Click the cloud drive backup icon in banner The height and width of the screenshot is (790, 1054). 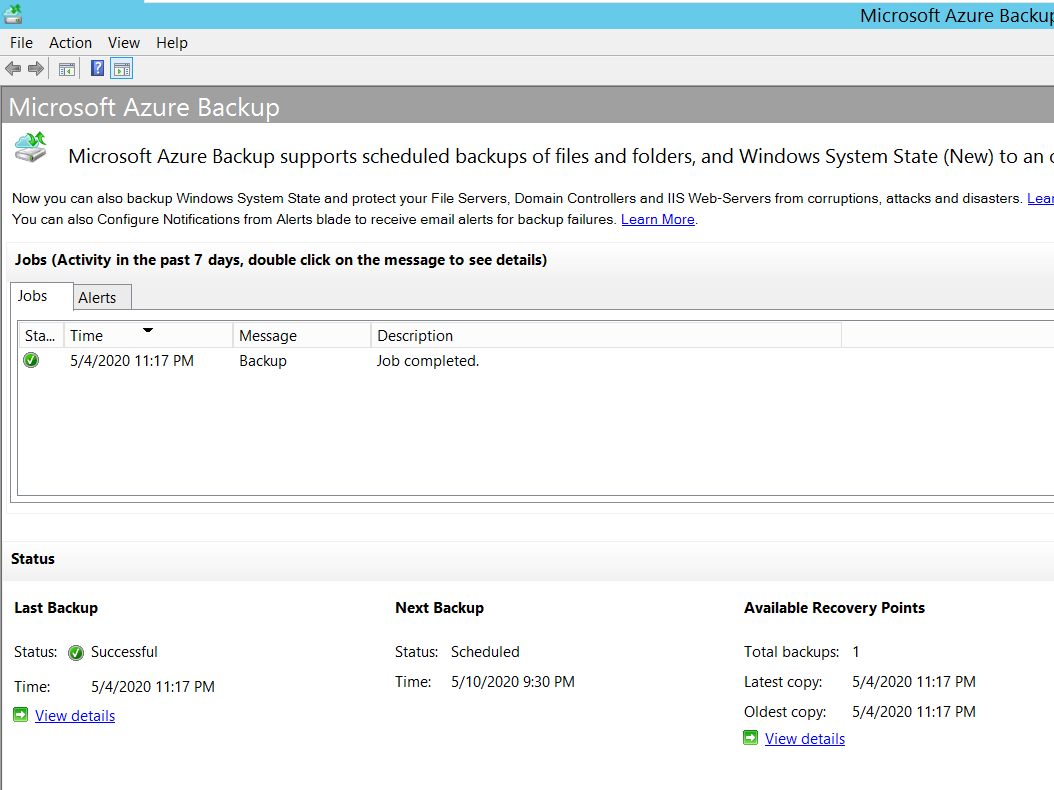click(31, 147)
